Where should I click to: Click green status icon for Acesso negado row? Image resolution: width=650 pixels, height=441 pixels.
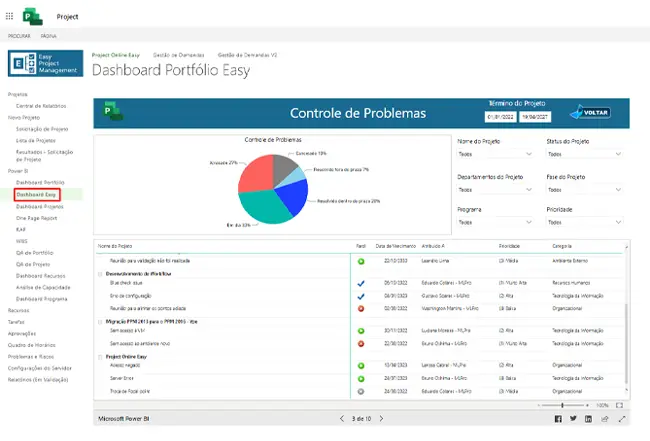click(361, 366)
